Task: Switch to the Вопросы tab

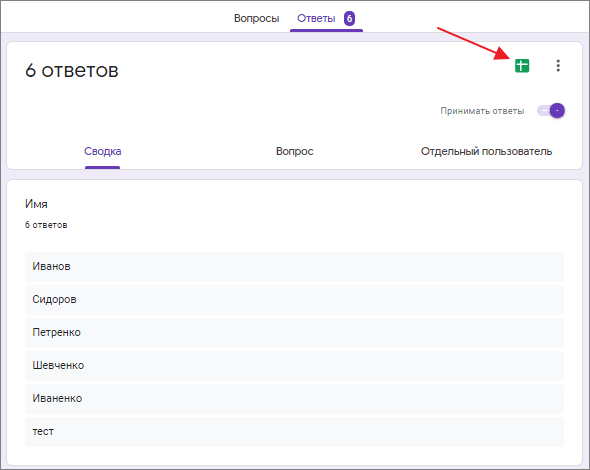Action: (257, 18)
